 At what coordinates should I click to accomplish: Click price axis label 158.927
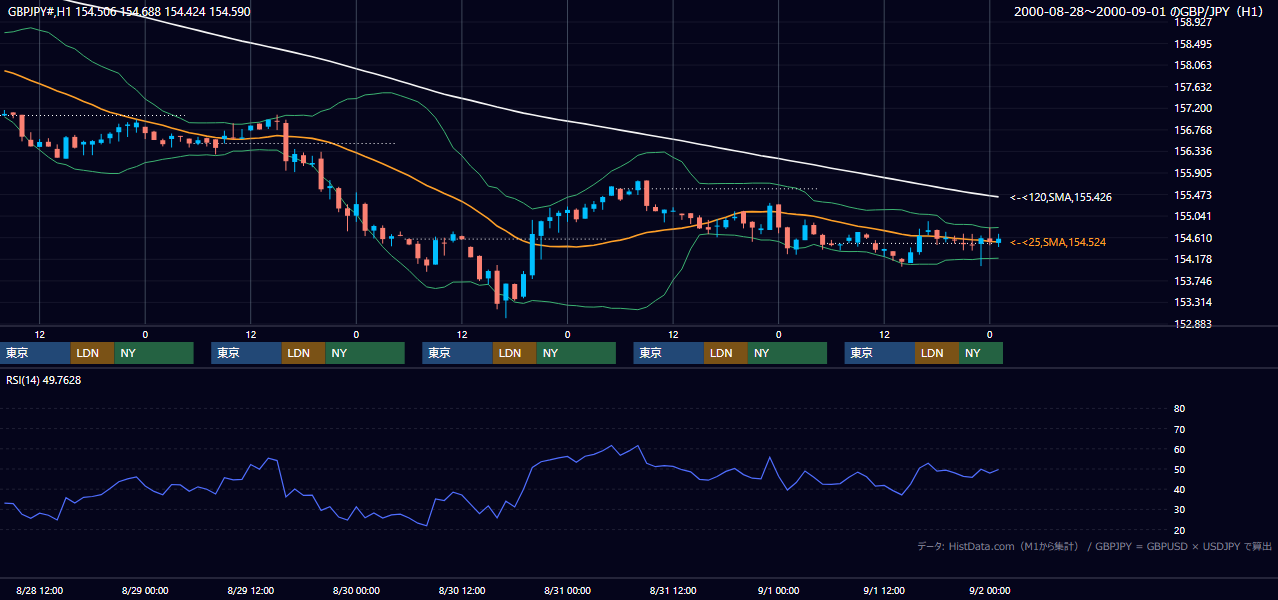click(1193, 22)
